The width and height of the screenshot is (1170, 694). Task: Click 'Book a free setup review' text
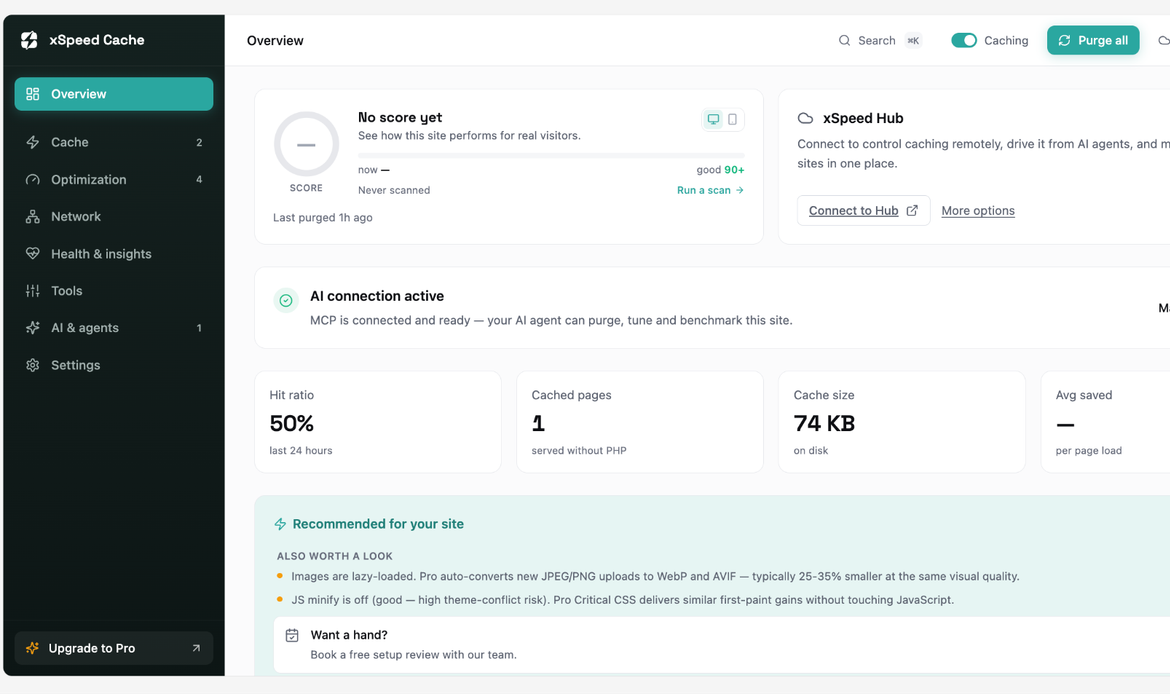(413, 654)
